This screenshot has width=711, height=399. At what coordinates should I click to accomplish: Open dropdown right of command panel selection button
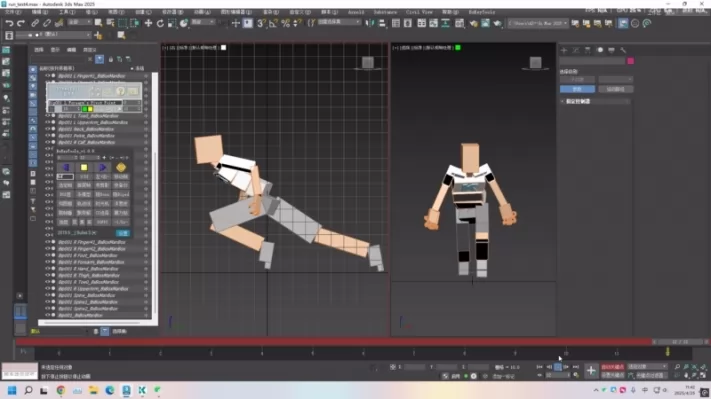pos(615,79)
